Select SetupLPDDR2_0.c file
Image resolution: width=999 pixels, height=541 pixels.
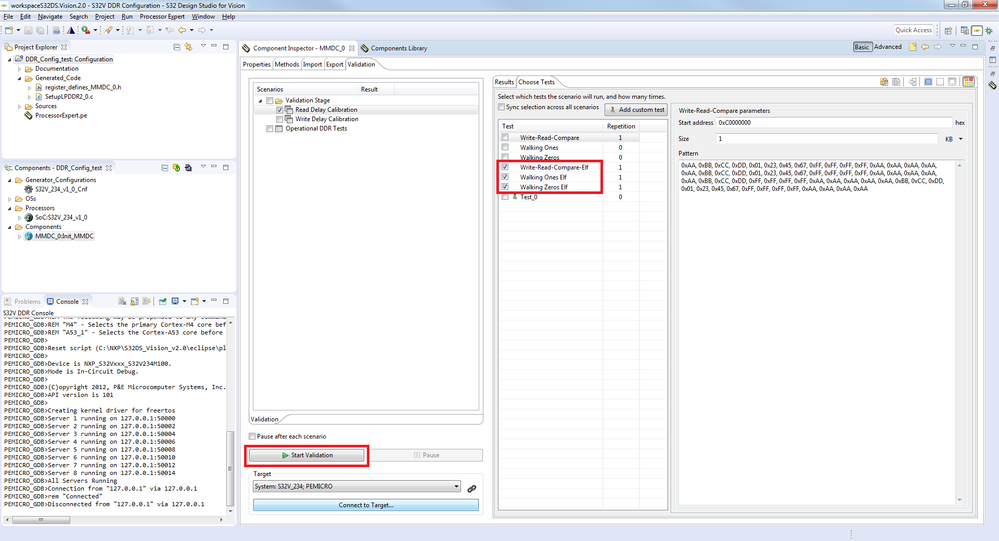tap(69, 97)
